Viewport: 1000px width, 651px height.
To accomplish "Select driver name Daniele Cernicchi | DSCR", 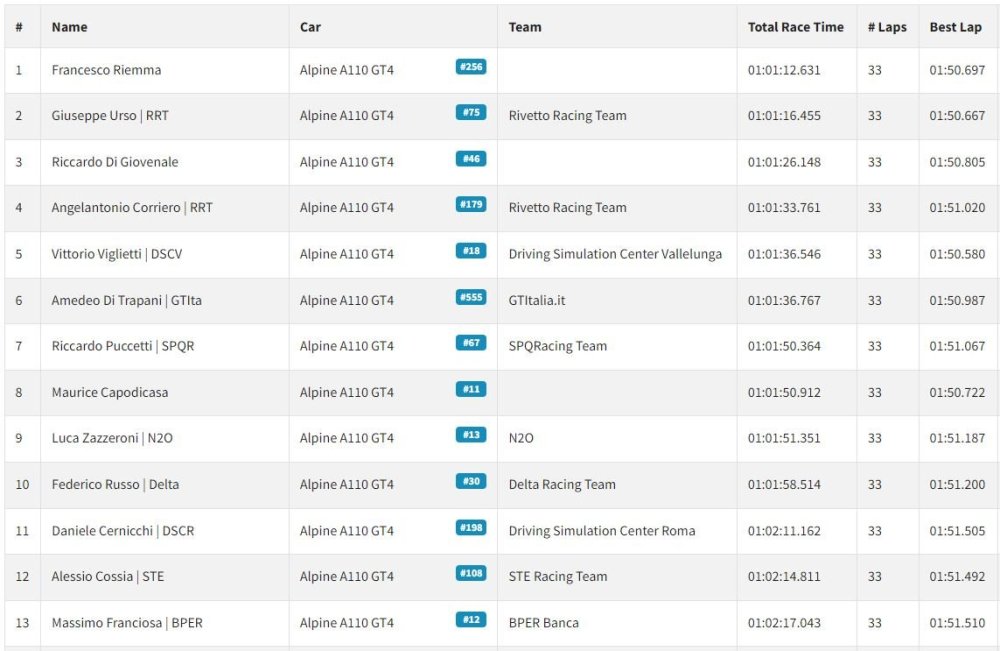I will (x=123, y=530).
